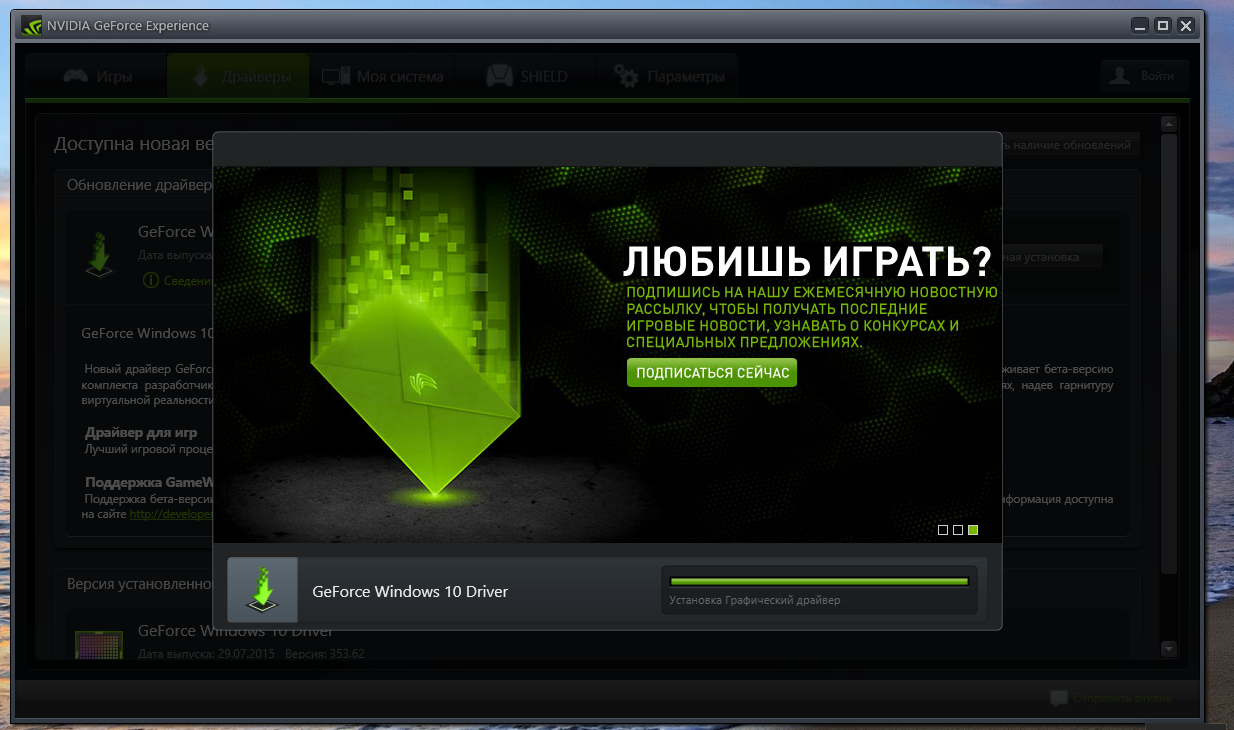Image resolution: width=1234 pixels, height=730 pixels.
Task: Click the Войти login button
Action: point(1145,76)
